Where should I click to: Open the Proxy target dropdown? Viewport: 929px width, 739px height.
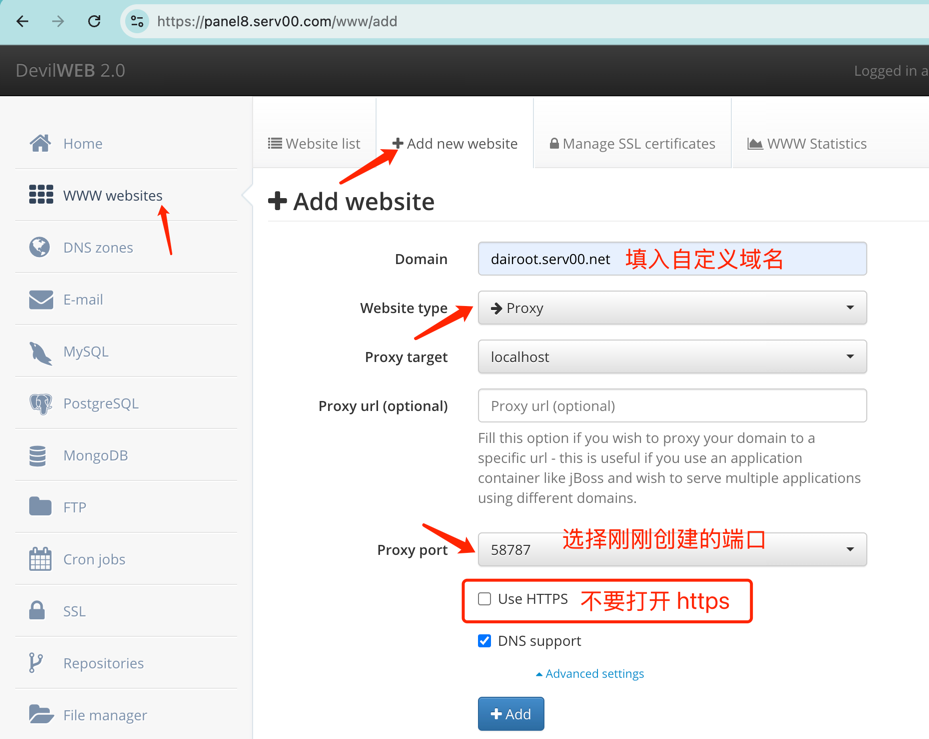[x=671, y=357]
